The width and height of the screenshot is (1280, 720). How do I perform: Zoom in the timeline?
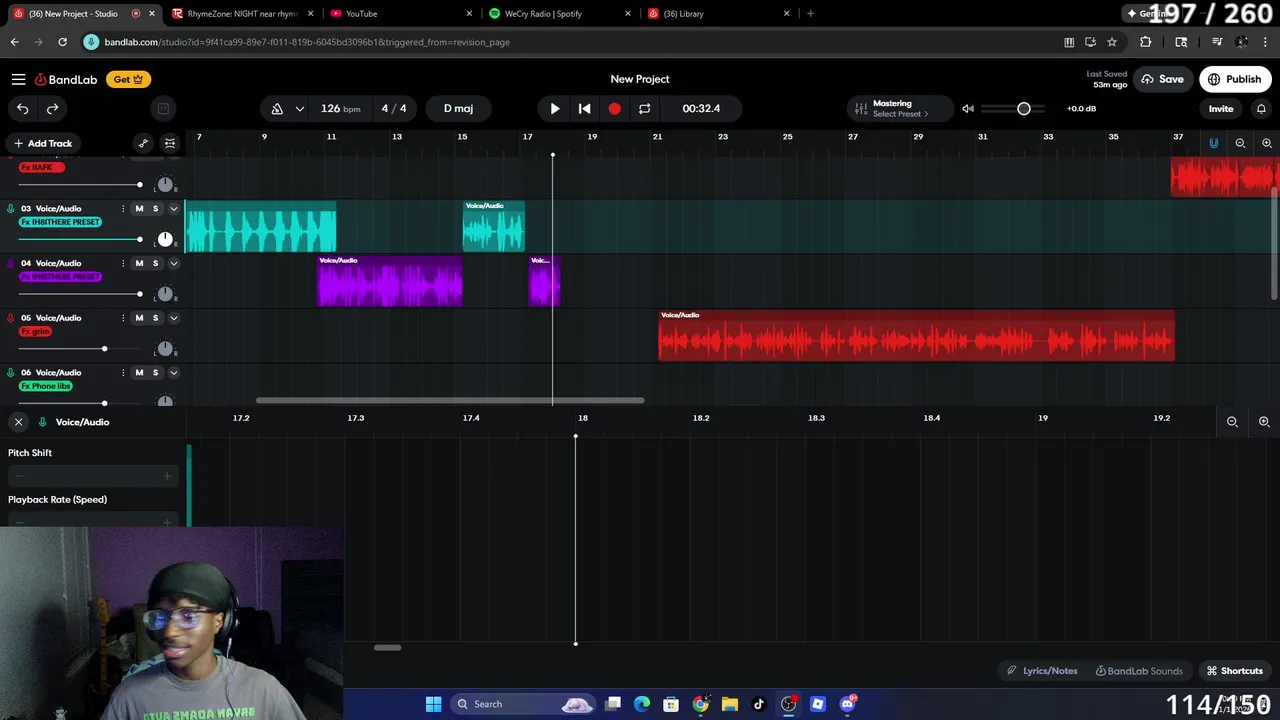pos(1267,143)
